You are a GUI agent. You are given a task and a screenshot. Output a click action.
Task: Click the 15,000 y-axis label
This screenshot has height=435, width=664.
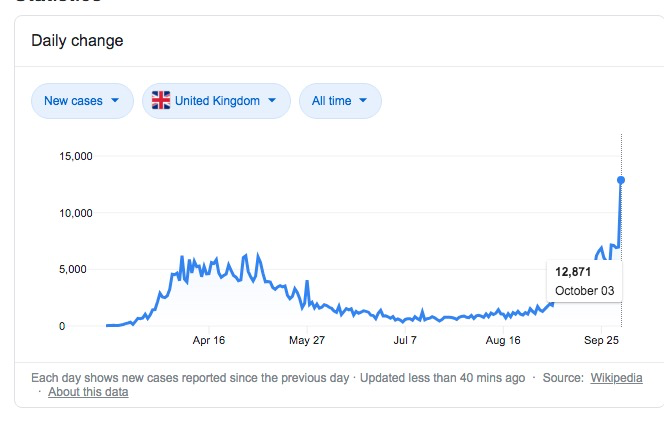point(74,156)
